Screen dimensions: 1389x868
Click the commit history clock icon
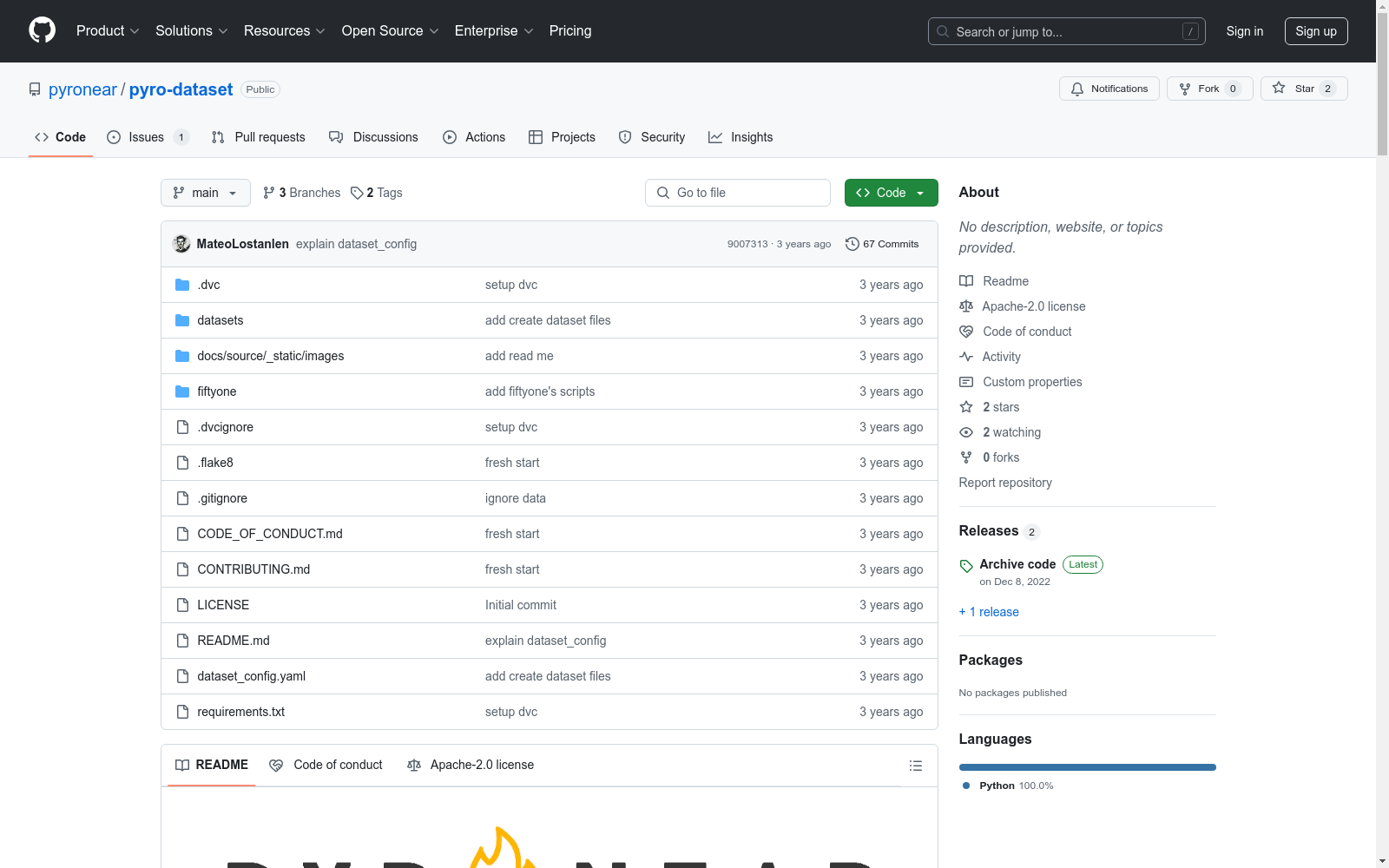point(852,244)
